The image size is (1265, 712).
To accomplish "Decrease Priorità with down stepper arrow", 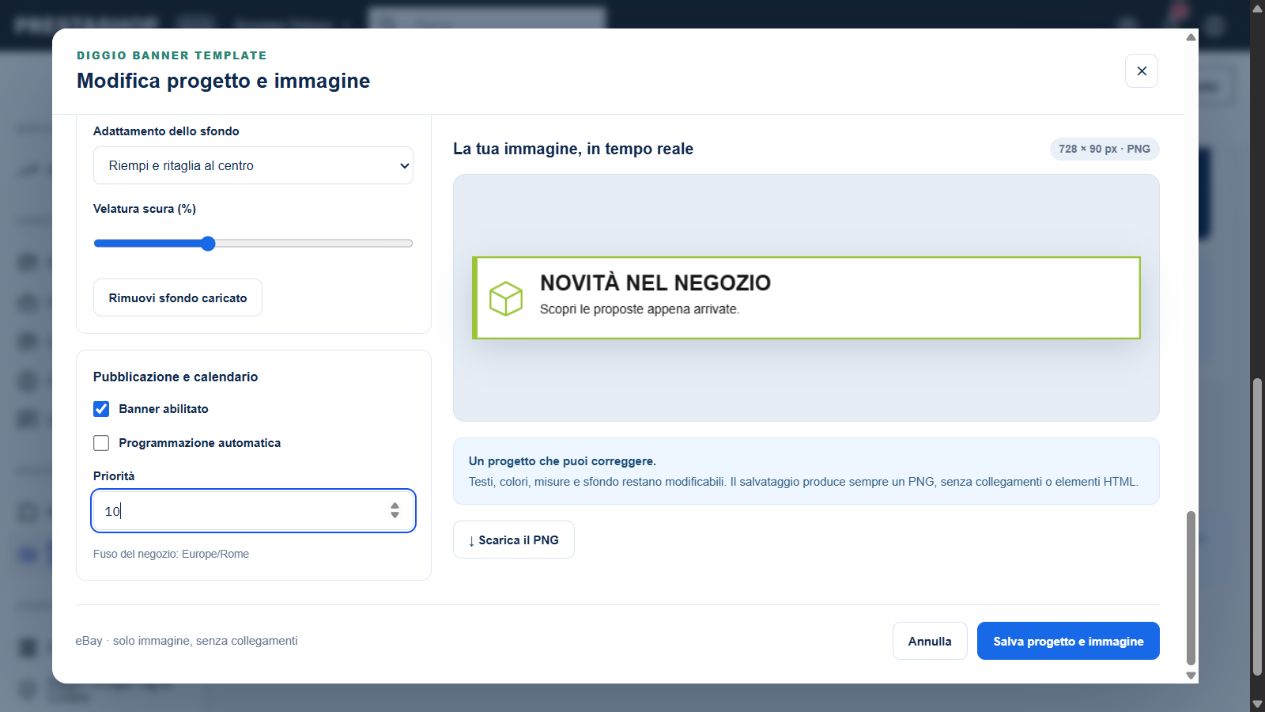I will tap(395, 516).
